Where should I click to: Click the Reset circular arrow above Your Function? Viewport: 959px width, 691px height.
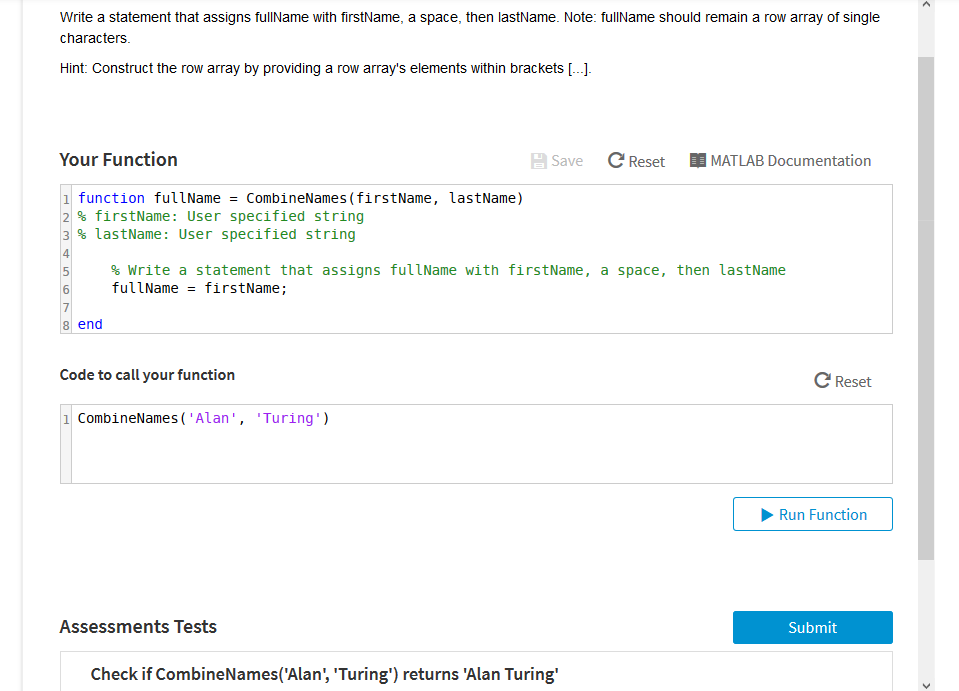click(615, 159)
